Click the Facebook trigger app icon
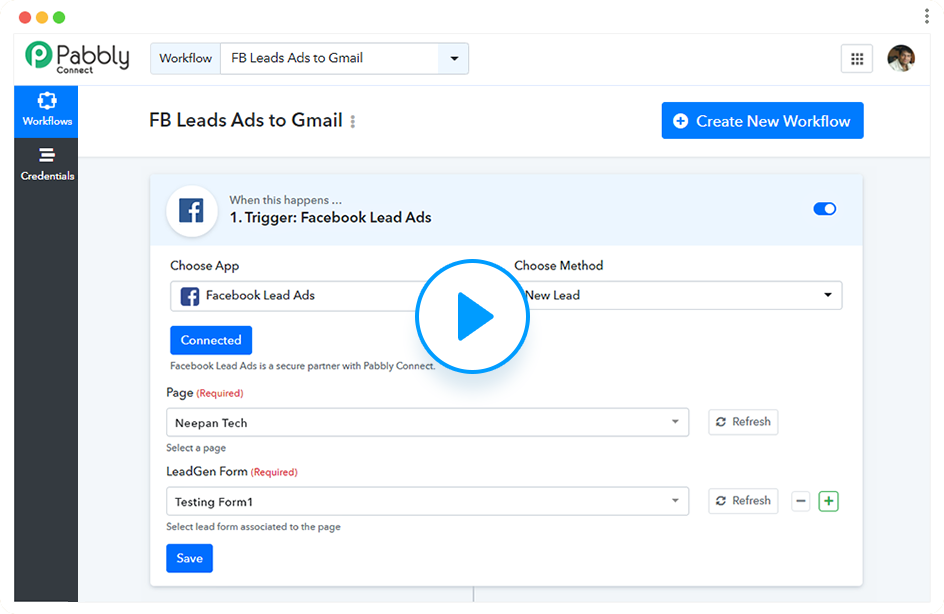Image resolution: width=944 pixels, height=614 pixels. tap(191, 211)
